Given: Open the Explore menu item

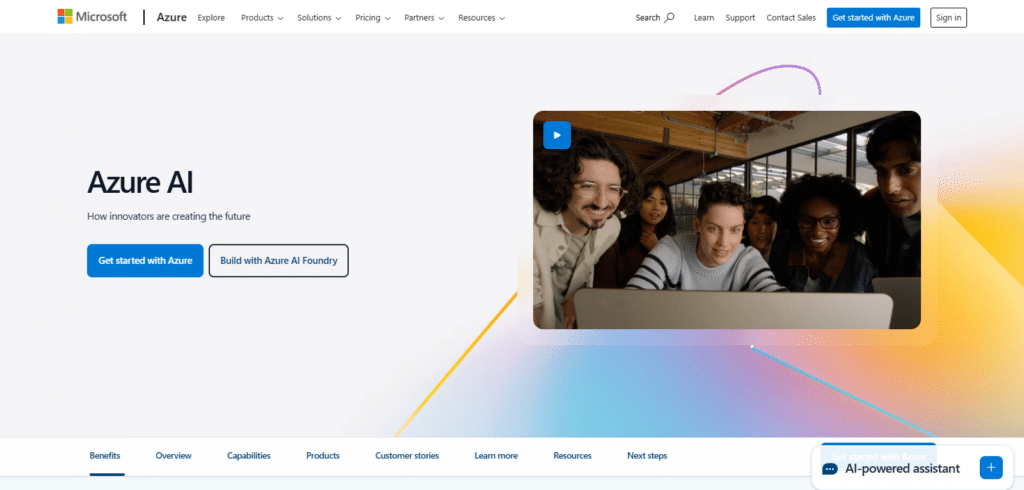Looking at the screenshot, I should pos(211,18).
